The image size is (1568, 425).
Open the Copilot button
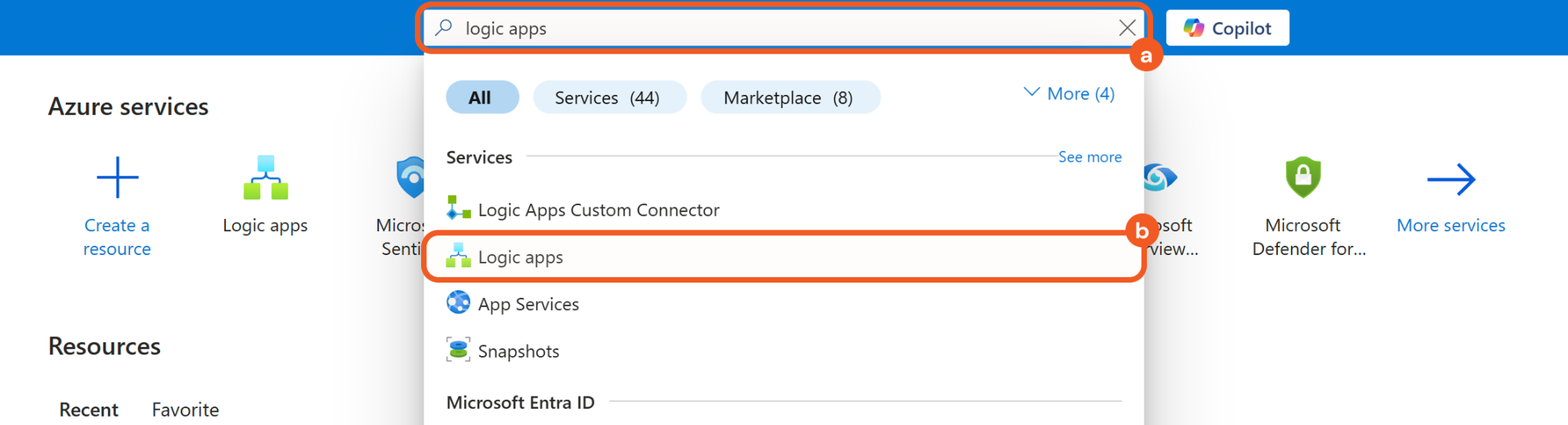(1227, 28)
